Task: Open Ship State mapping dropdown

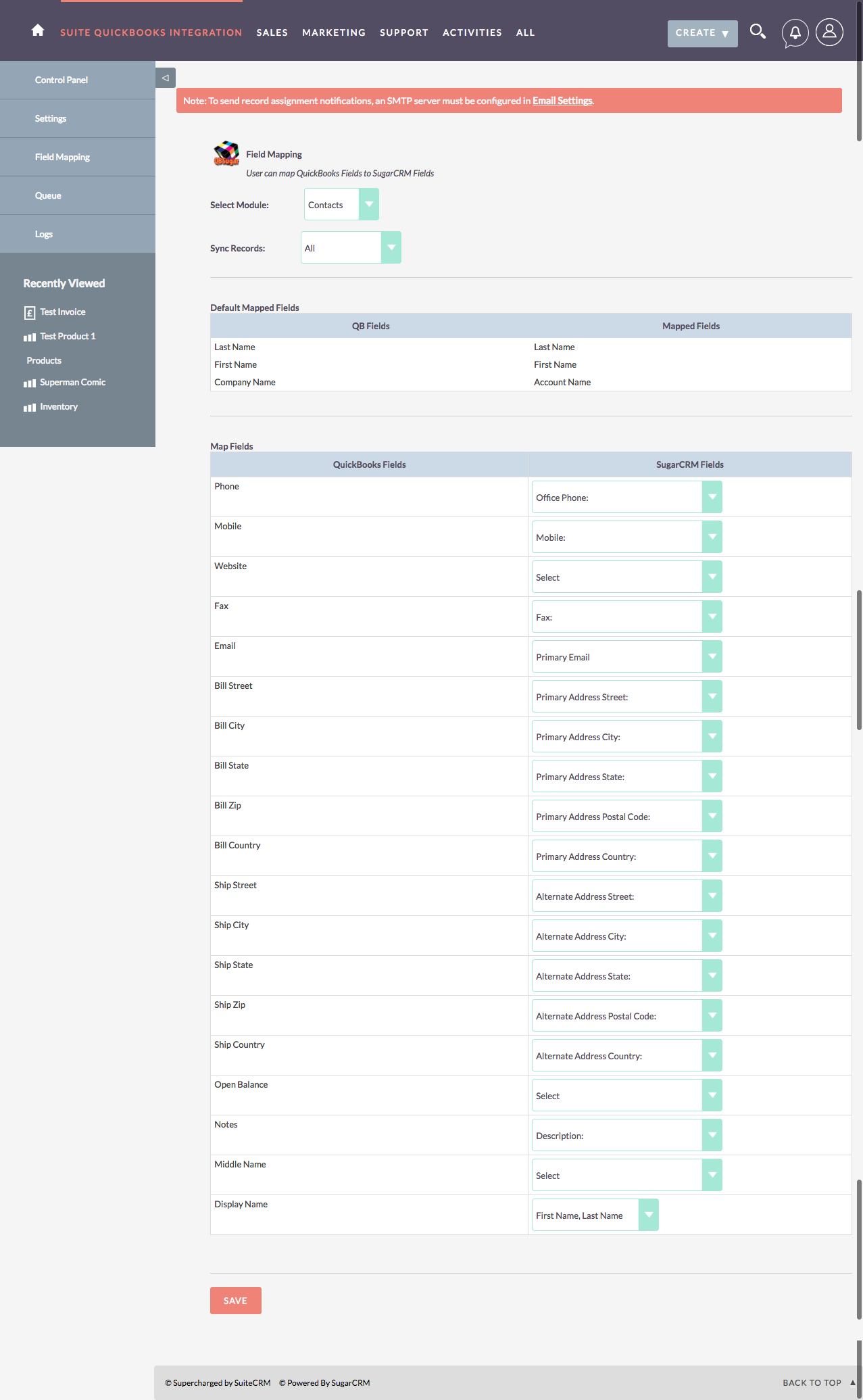Action: click(x=626, y=975)
